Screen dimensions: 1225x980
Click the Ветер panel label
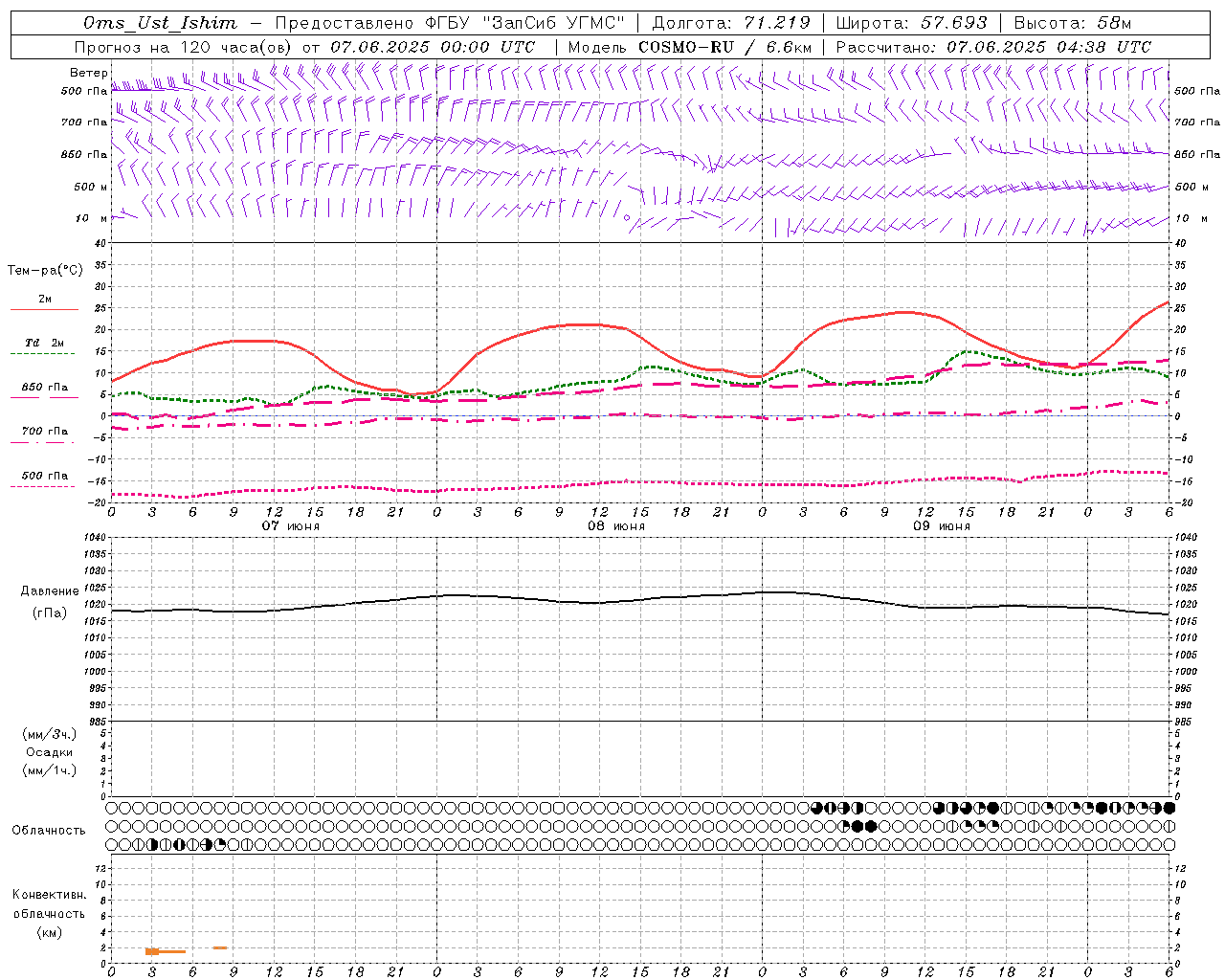tap(89, 73)
